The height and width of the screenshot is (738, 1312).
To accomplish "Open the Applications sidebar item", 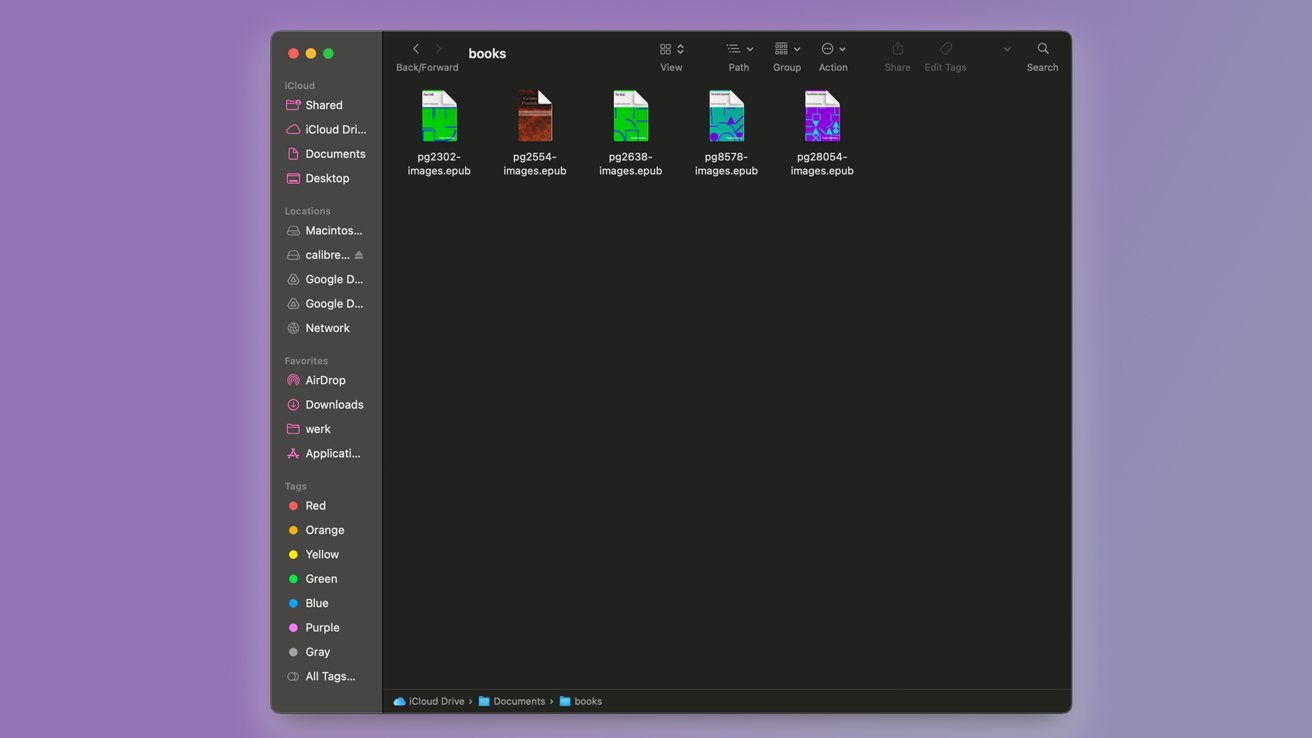I will pyautogui.click(x=332, y=454).
